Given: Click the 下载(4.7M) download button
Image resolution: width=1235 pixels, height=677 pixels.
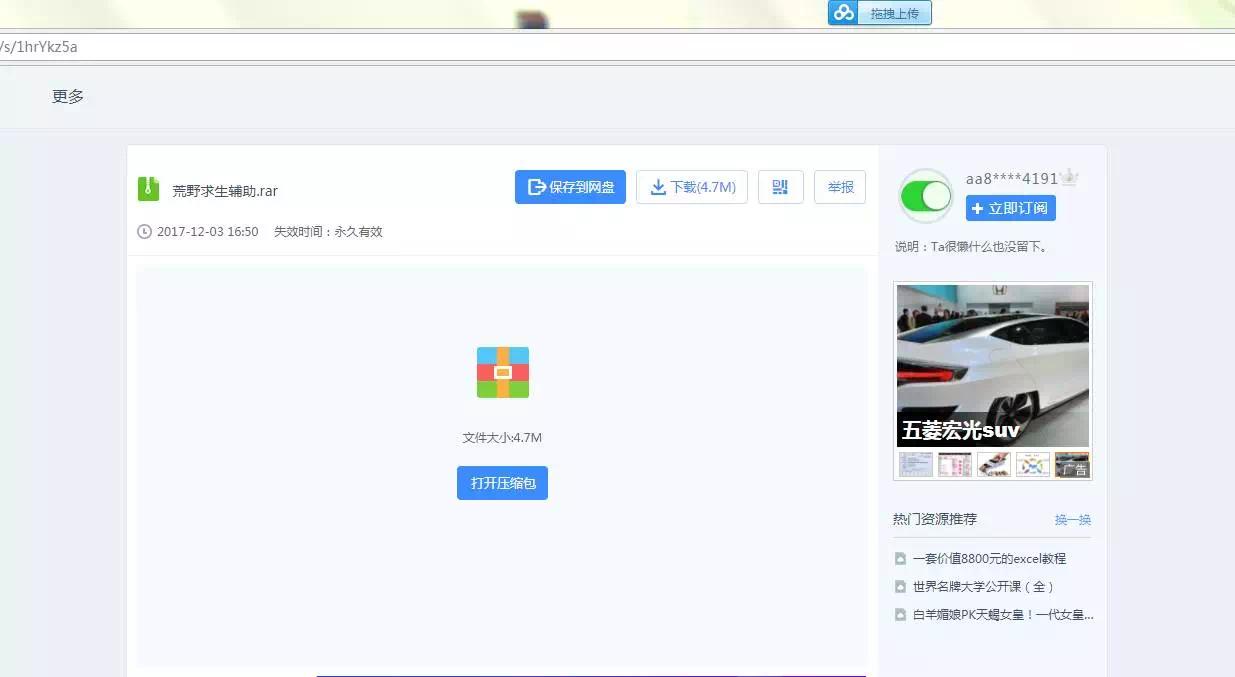Looking at the screenshot, I should (x=692, y=187).
